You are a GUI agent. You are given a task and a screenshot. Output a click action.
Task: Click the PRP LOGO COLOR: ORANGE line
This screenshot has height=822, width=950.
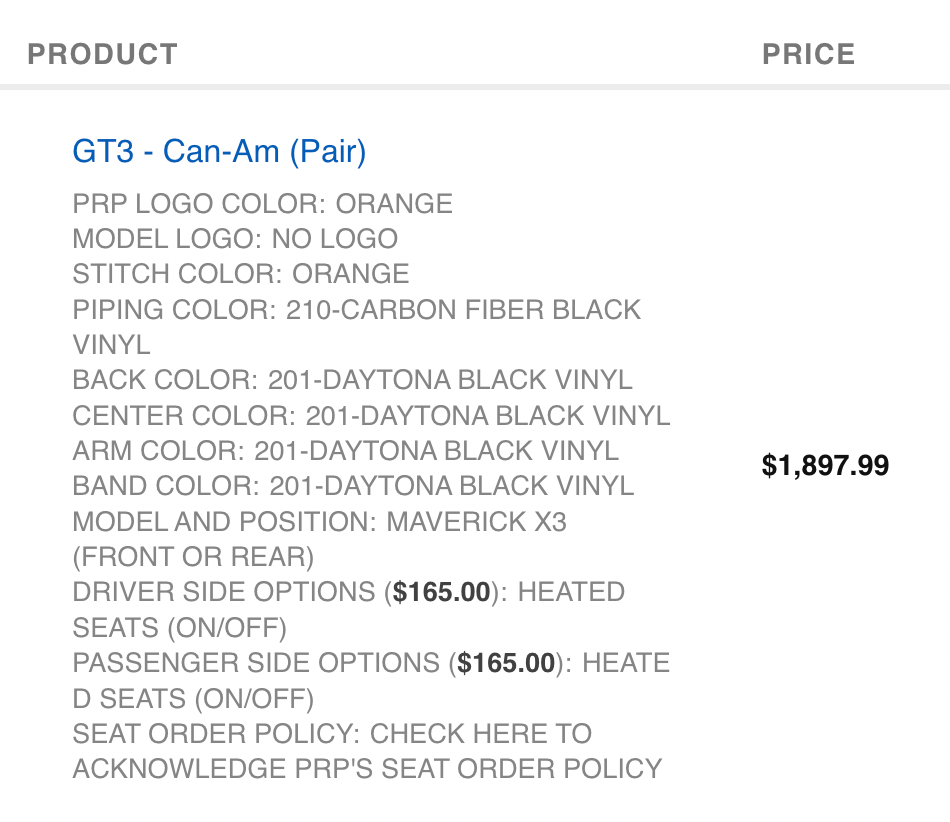click(x=263, y=204)
